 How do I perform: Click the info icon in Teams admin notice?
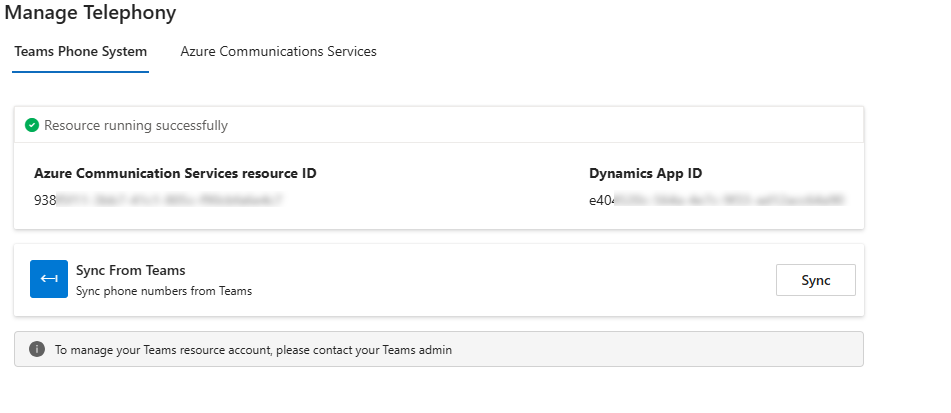(37, 349)
